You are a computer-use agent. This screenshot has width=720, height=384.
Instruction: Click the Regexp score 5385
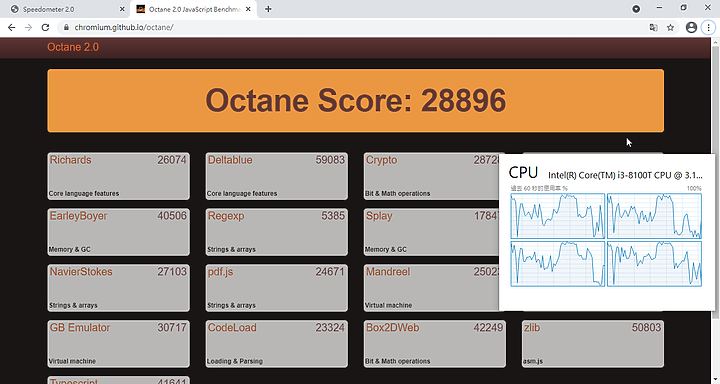tap(333, 216)
